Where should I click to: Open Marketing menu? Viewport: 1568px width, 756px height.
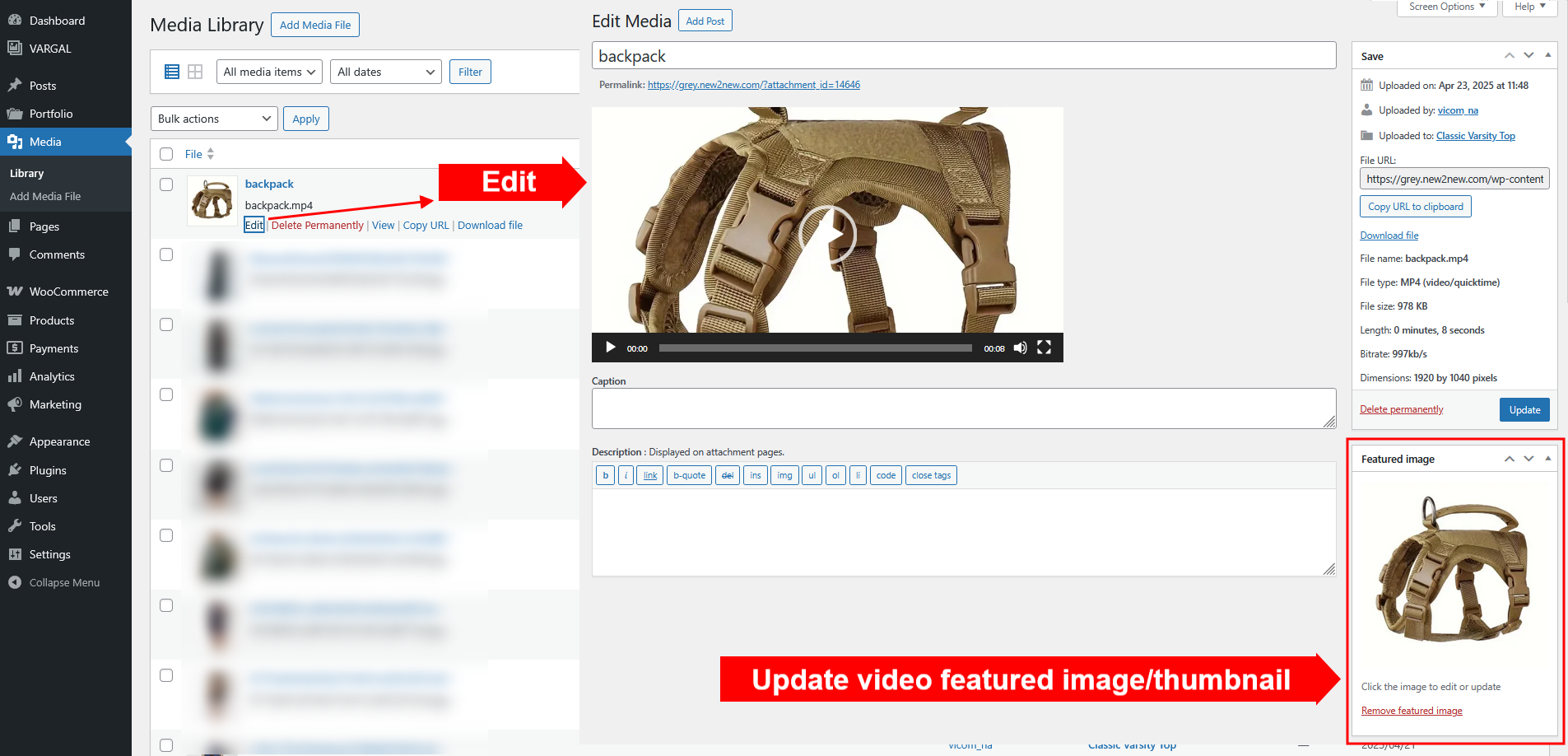pos(55,404)
